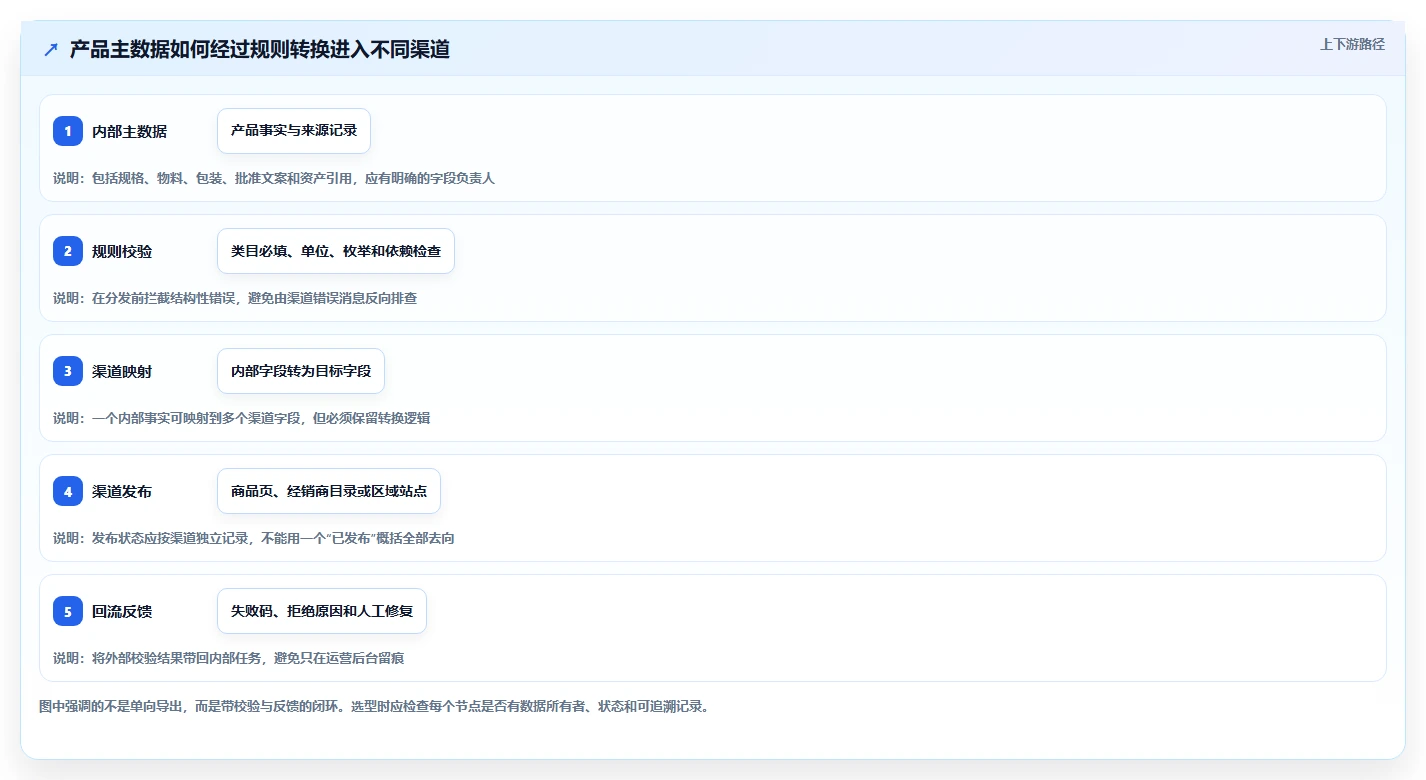Click the footer note starting 图中强调的不是单向导出
Image resolution: width=1426 pixels, height=780 pixels.
coord(374,706)
